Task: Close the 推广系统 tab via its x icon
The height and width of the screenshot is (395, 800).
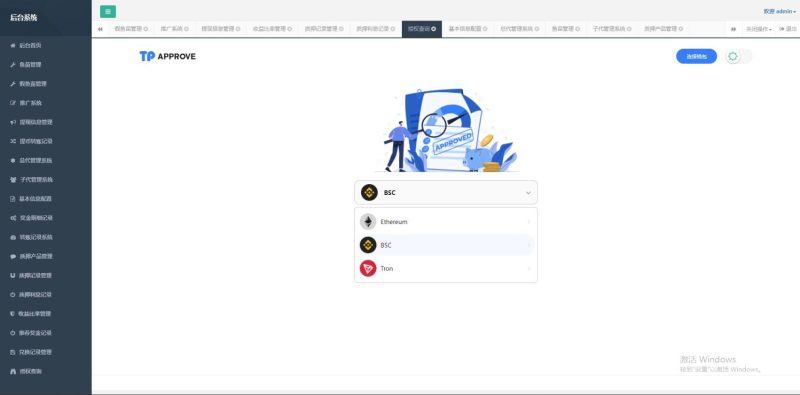Action: pos(187,29)
